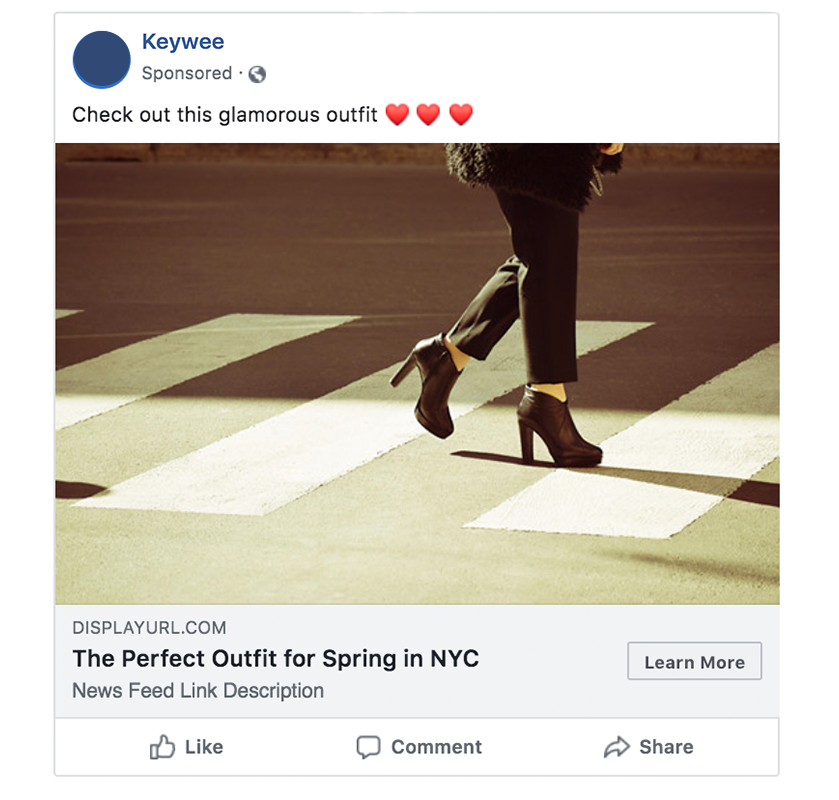The width and height of the screenshot is (839, 800).
Task: Click the last red heart emoji
Action: point(461,115)
